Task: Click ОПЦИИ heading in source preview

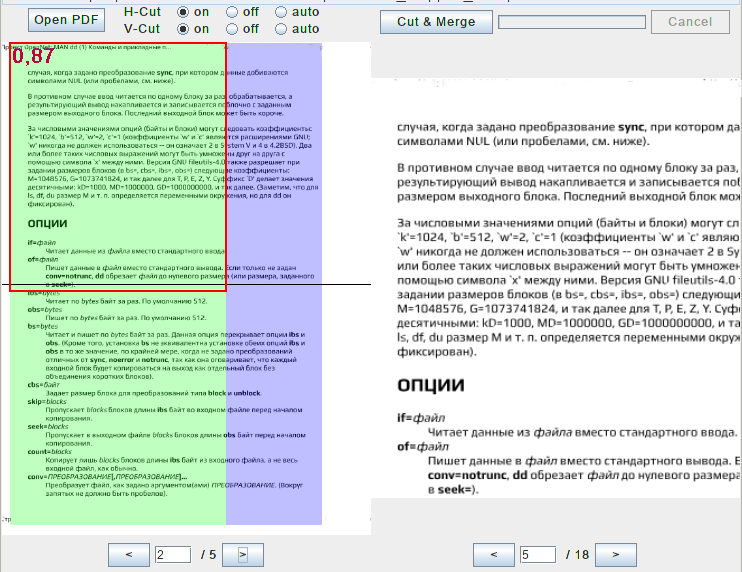Action: coord(47,223)
